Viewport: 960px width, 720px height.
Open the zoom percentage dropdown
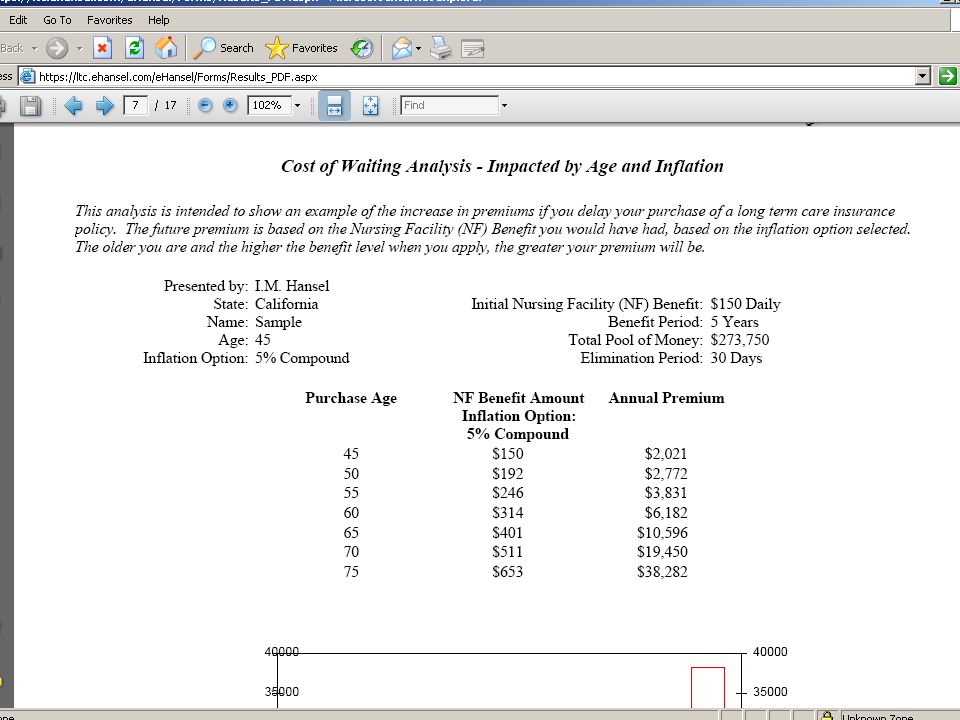tap(298, 105)
